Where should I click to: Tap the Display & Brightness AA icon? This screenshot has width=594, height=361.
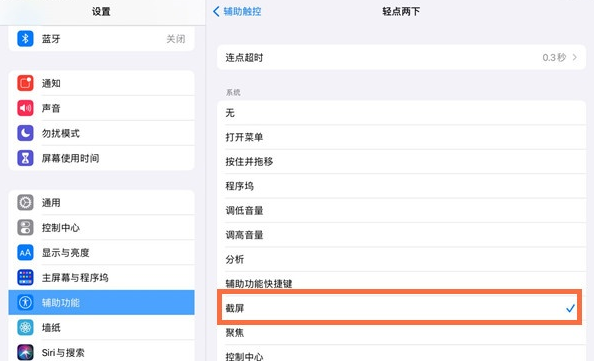25,253
